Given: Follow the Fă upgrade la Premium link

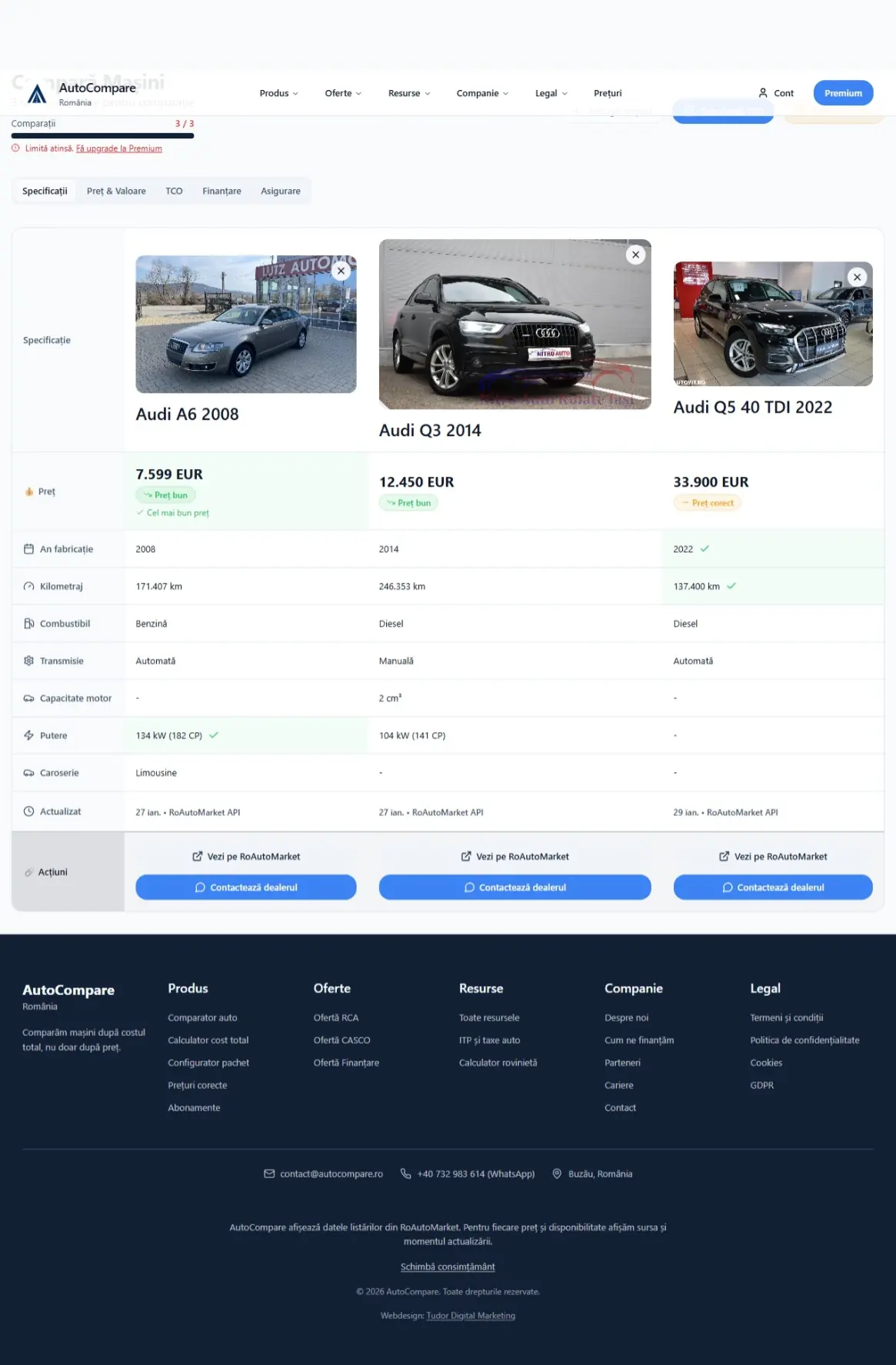Looking at the screenshot, I should click(119, 148).
